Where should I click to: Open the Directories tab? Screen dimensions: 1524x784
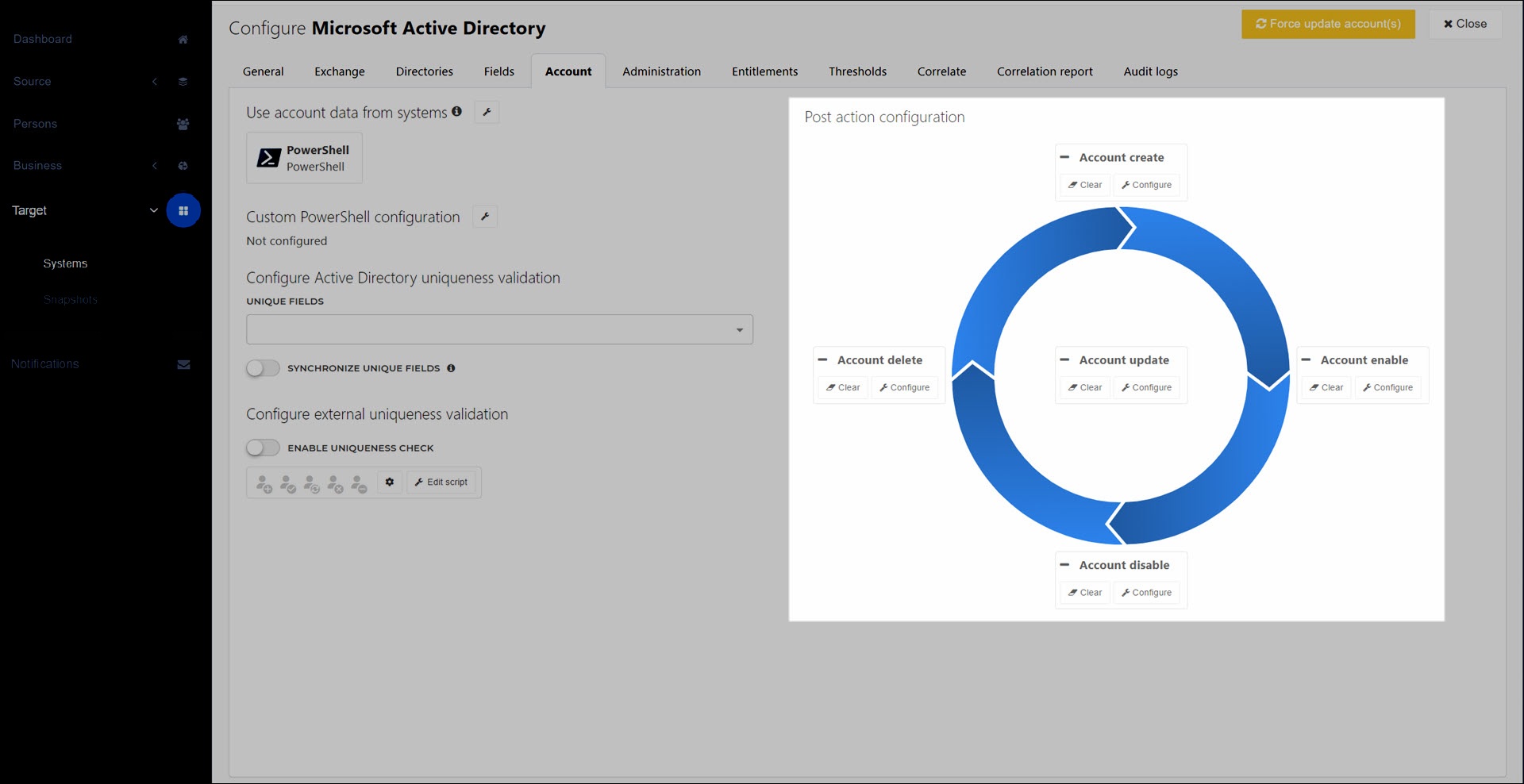click(425, 71)
